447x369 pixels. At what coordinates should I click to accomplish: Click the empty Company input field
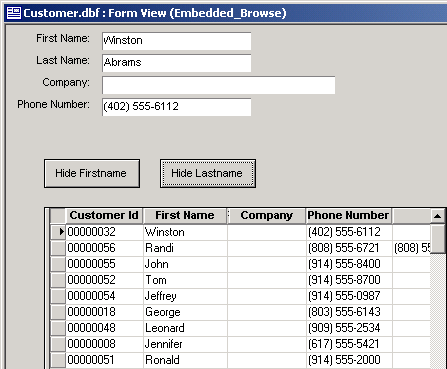pos(218,85)
